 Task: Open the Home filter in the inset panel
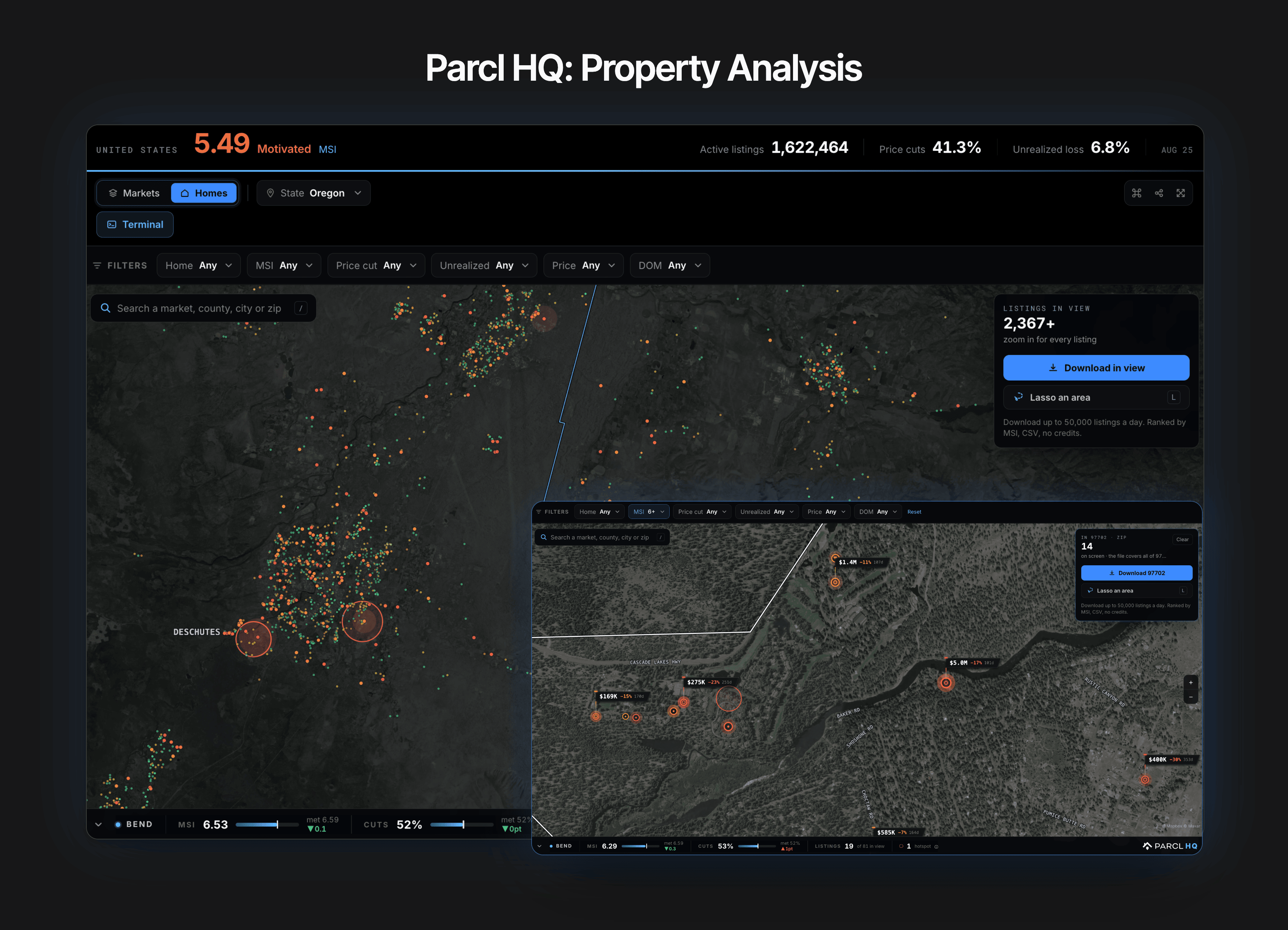(x=599, y=512)
